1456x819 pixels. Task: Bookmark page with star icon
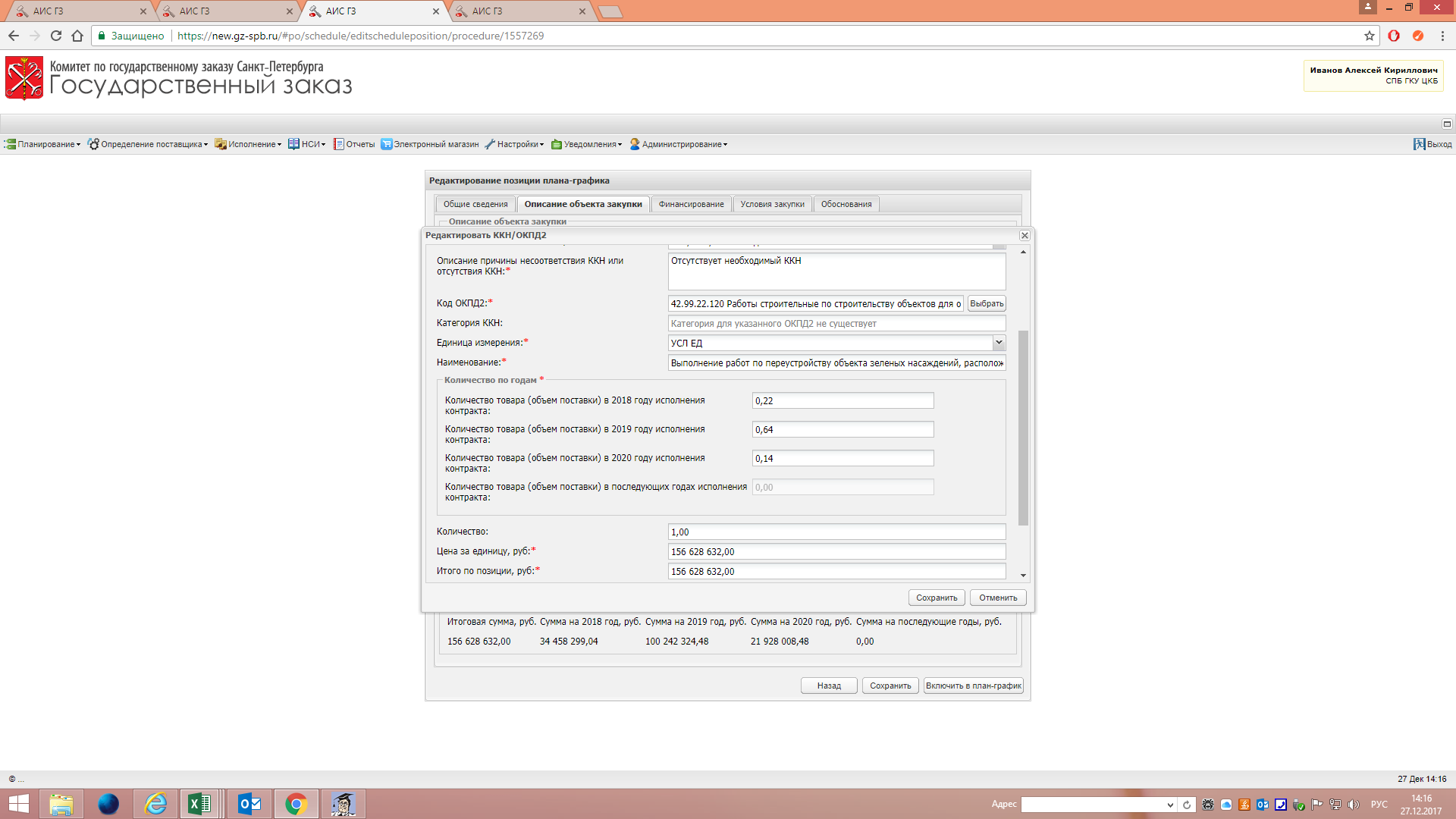click(x=1369, y=36)
